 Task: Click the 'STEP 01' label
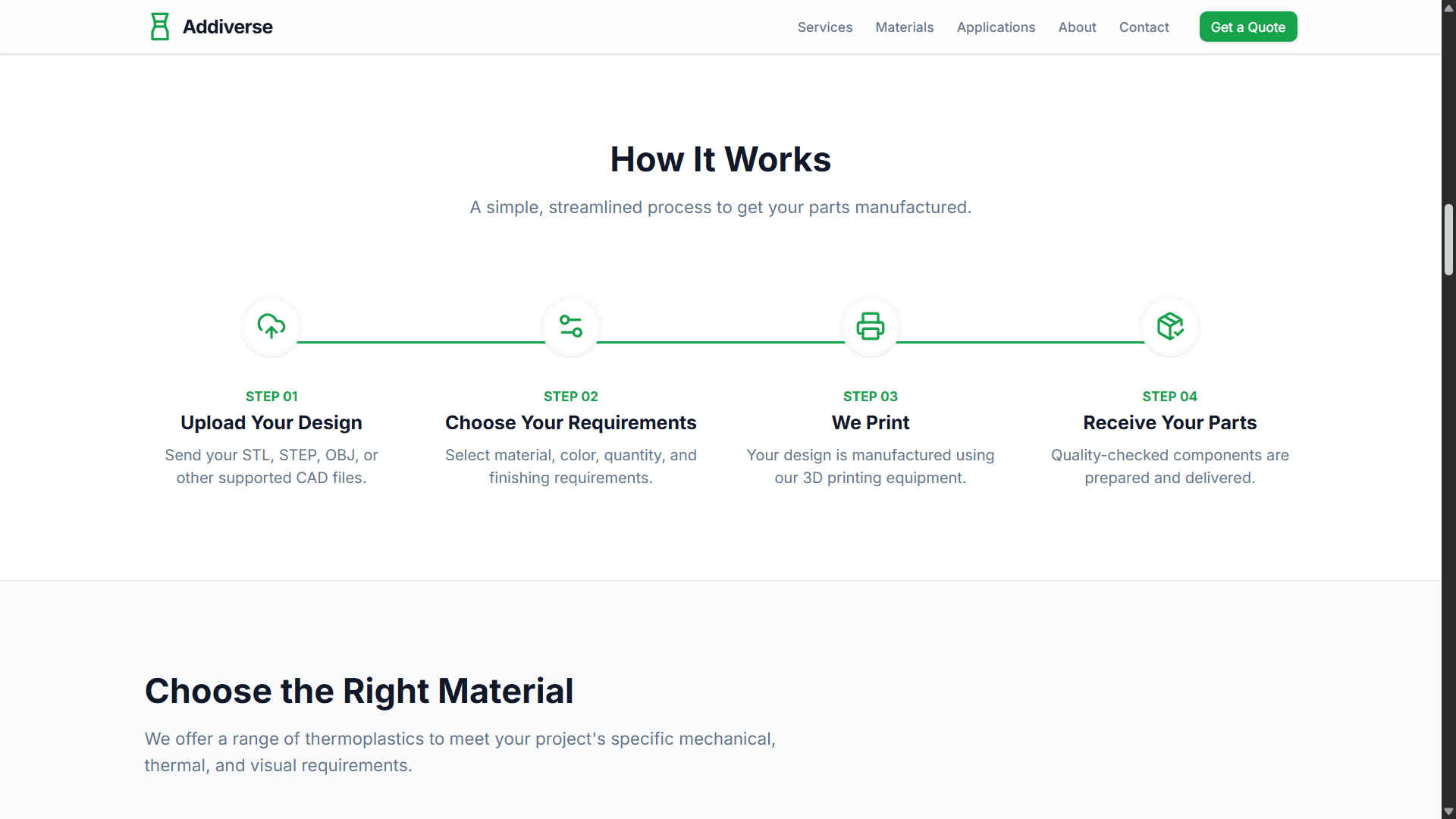(x=271, y=397)
